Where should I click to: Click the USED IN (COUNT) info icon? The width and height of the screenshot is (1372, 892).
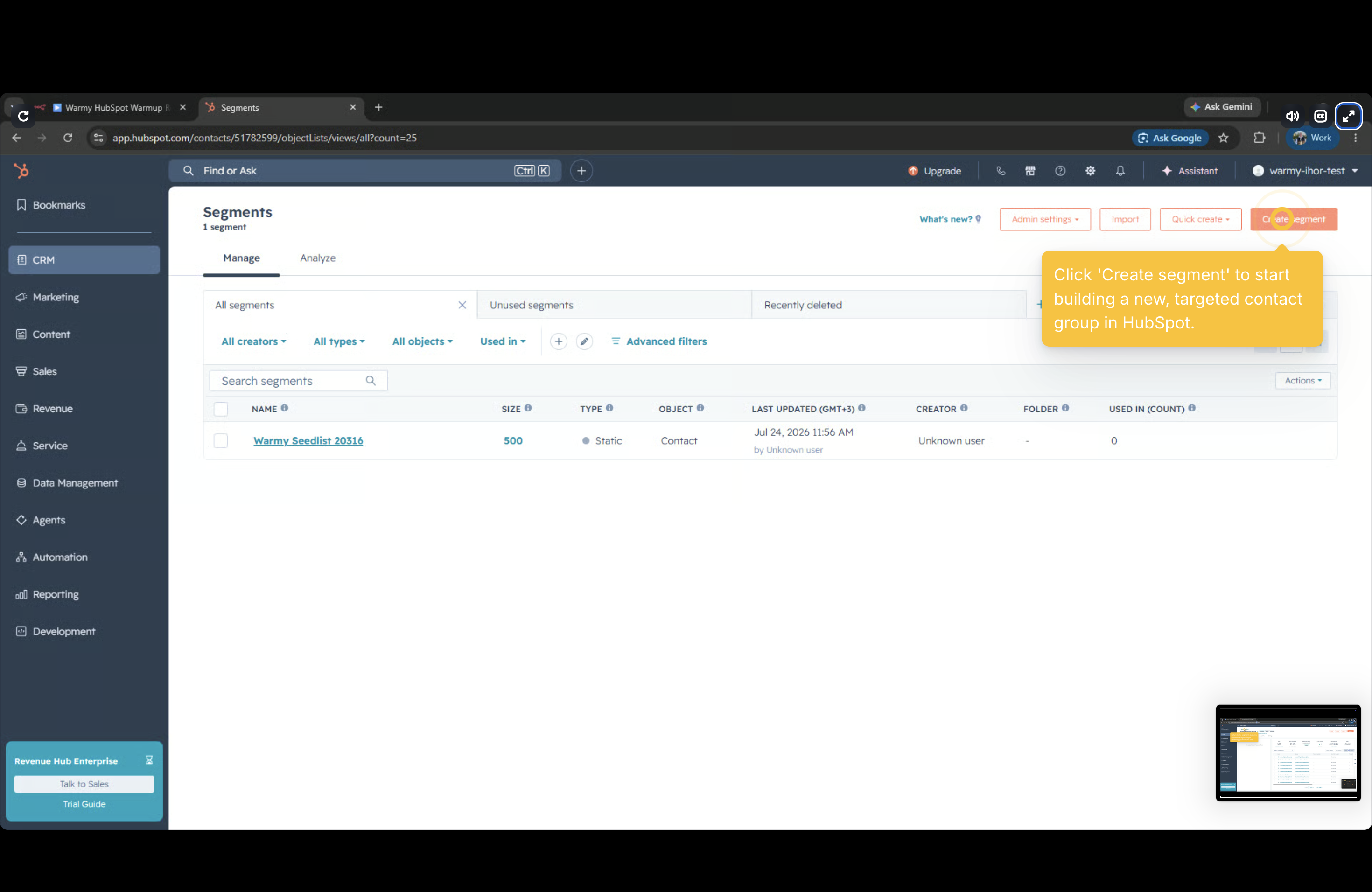pos(1192,409)
